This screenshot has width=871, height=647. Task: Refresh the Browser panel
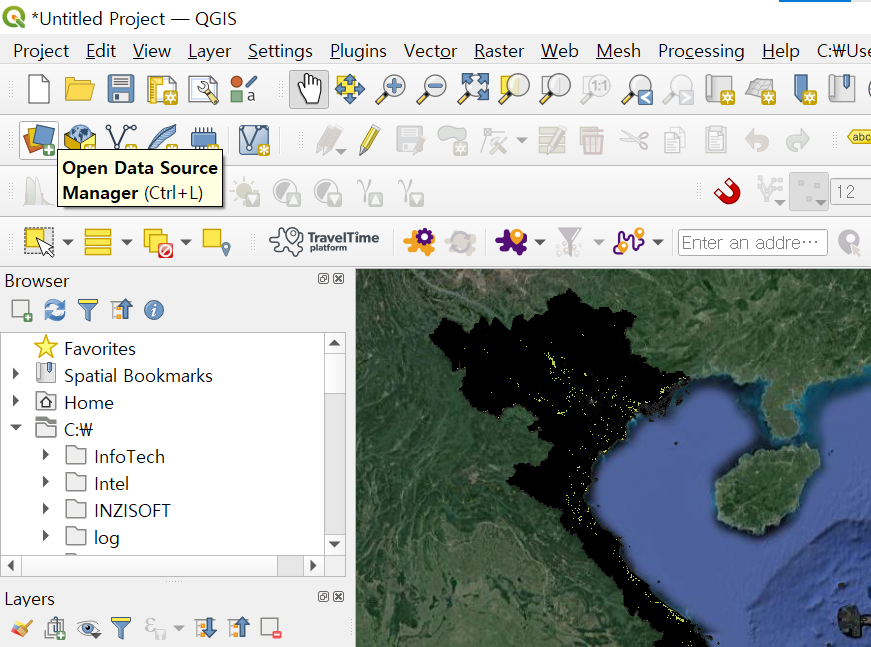[x=55, y=310]
